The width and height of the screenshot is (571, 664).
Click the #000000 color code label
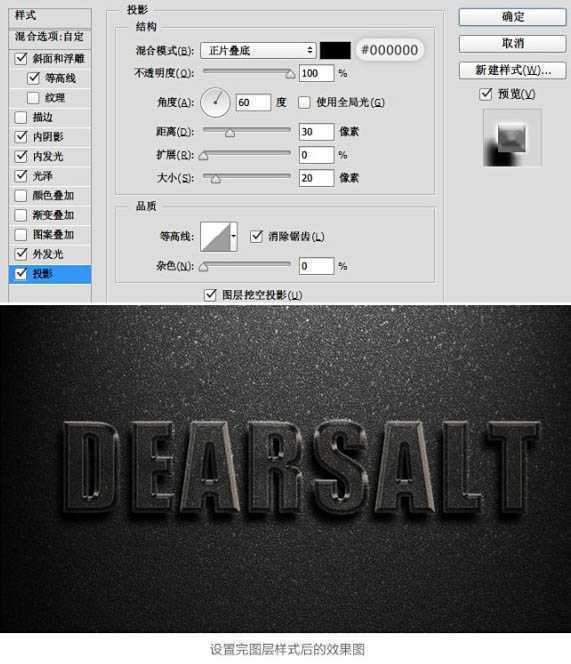coord(390,50)
